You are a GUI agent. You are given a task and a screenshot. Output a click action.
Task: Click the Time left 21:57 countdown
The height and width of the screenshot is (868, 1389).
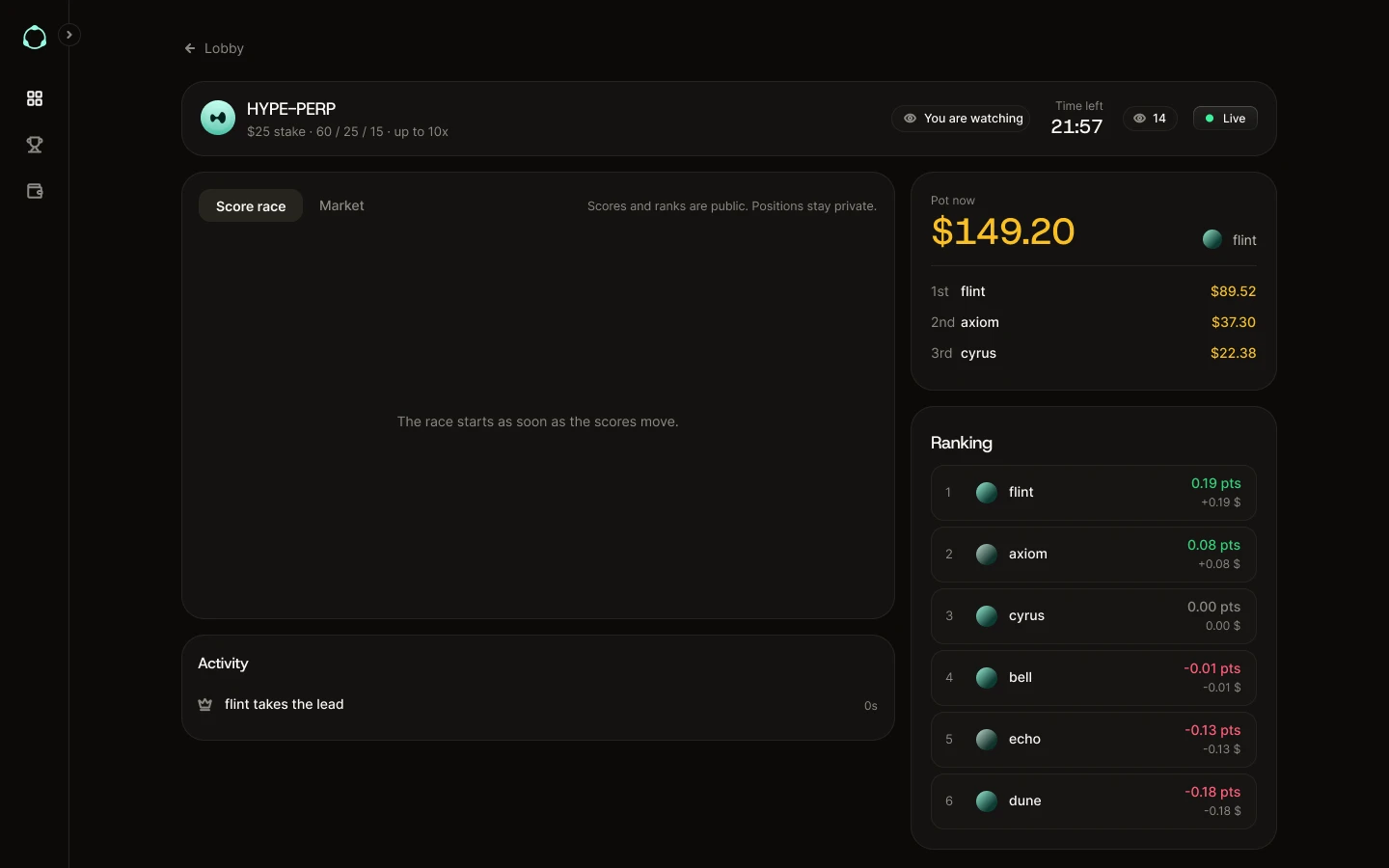pos(1076,119)
